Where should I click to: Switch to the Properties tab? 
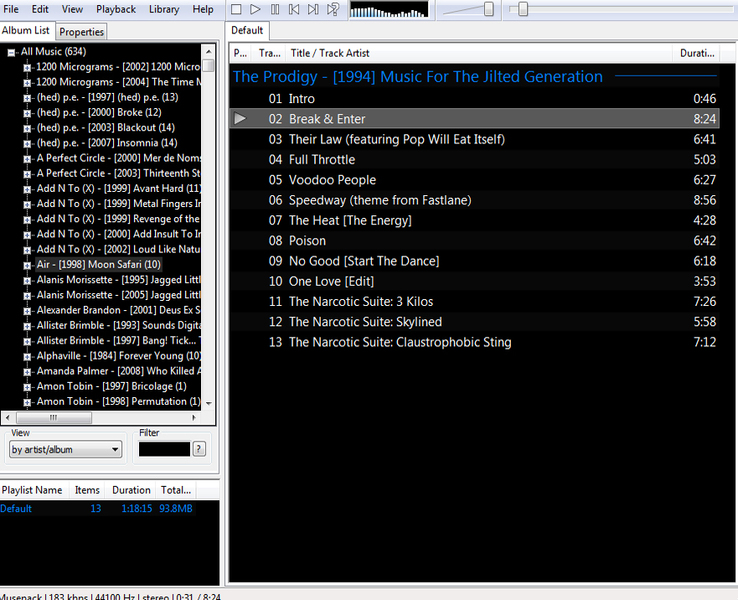[x=81, y=32]
